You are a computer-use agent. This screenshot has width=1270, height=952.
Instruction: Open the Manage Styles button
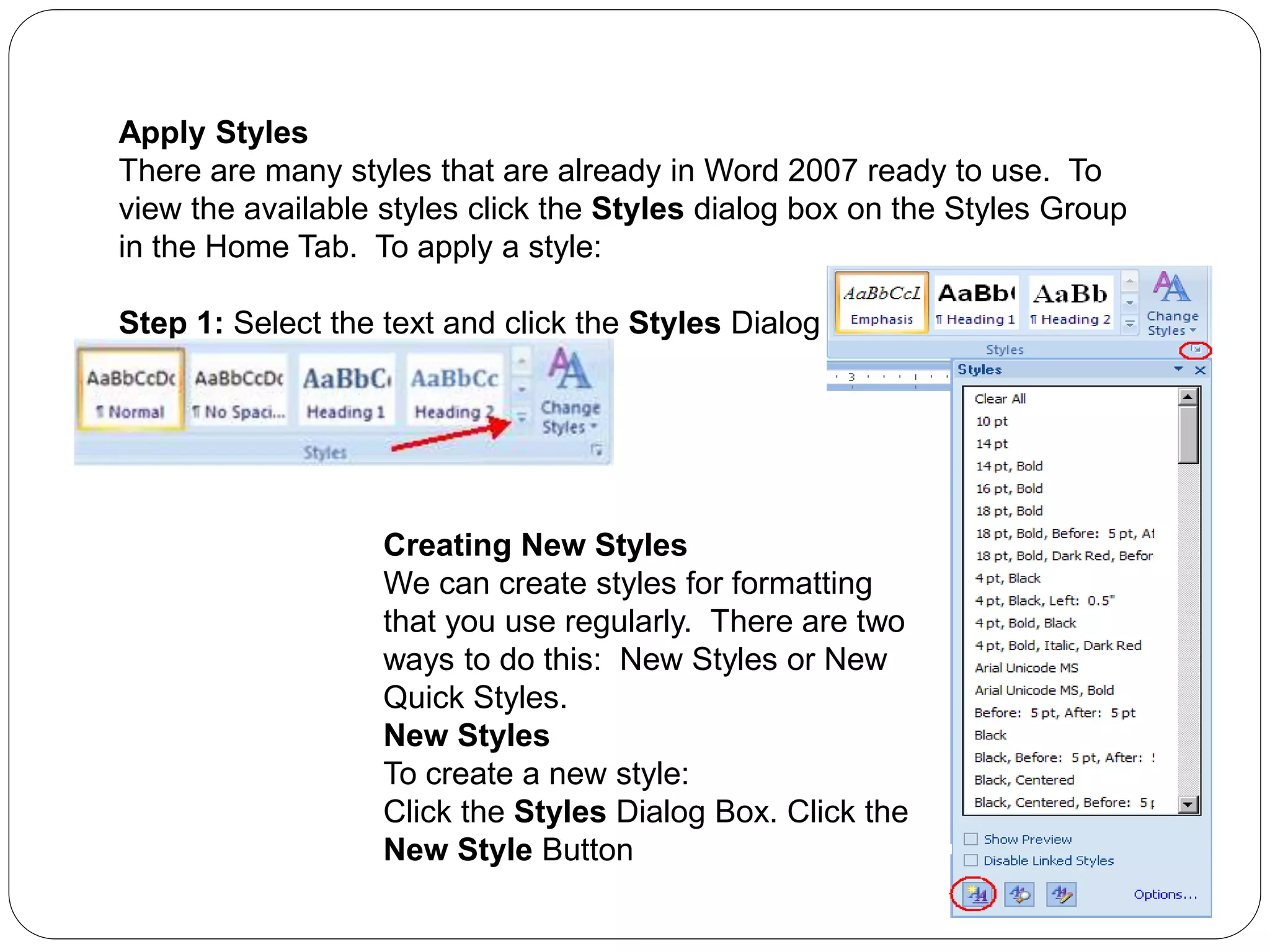1061,894
